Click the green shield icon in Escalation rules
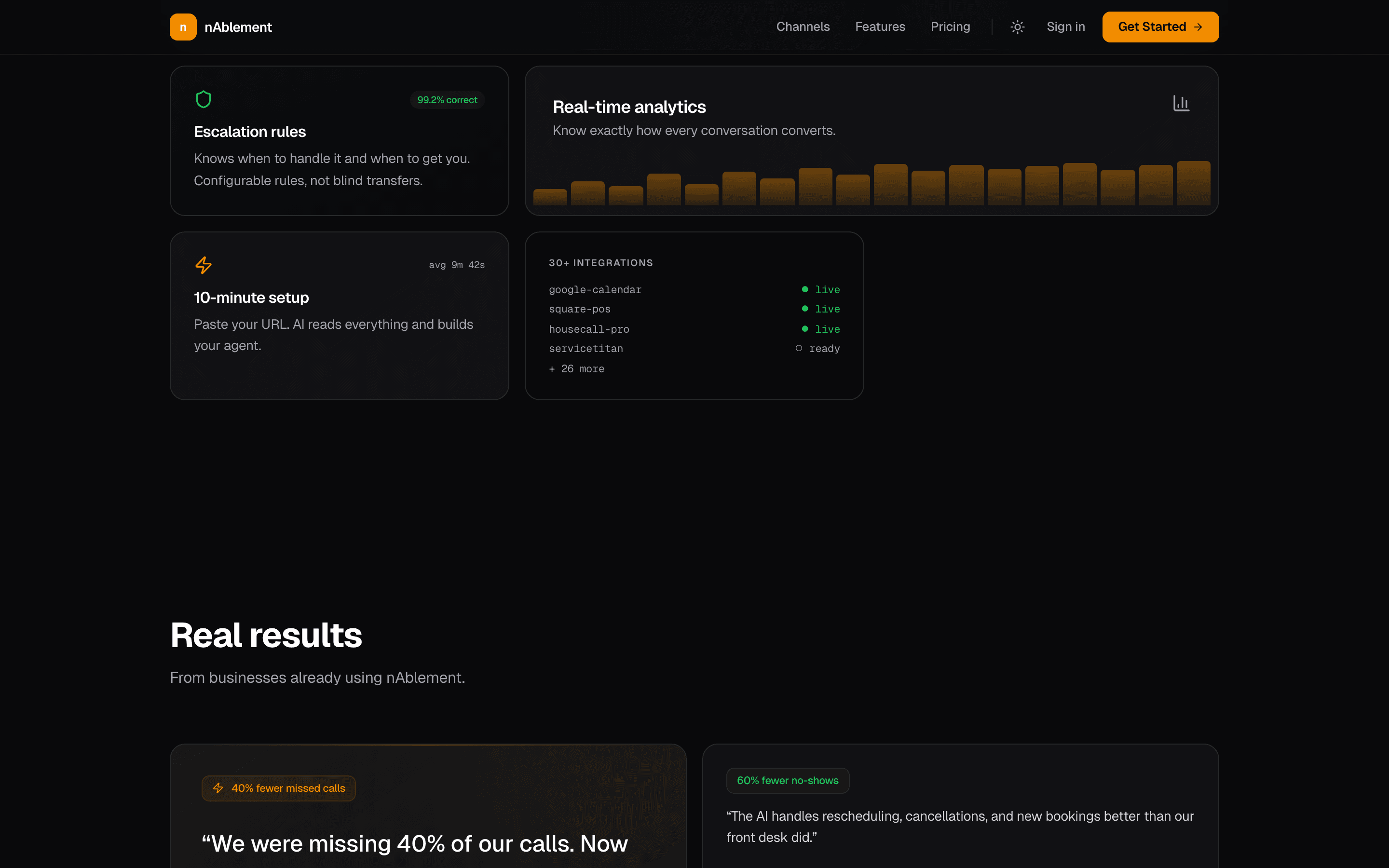This screenshot has width=1389, height=868. pos(203,99)
